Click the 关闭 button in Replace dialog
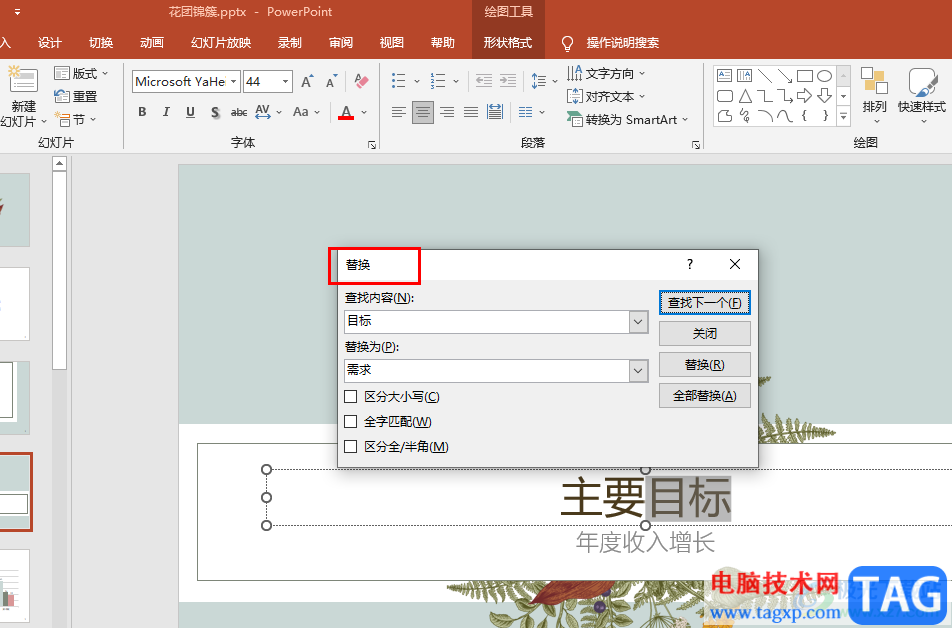Viewport: 952px width, 628px height. (704, 333)
